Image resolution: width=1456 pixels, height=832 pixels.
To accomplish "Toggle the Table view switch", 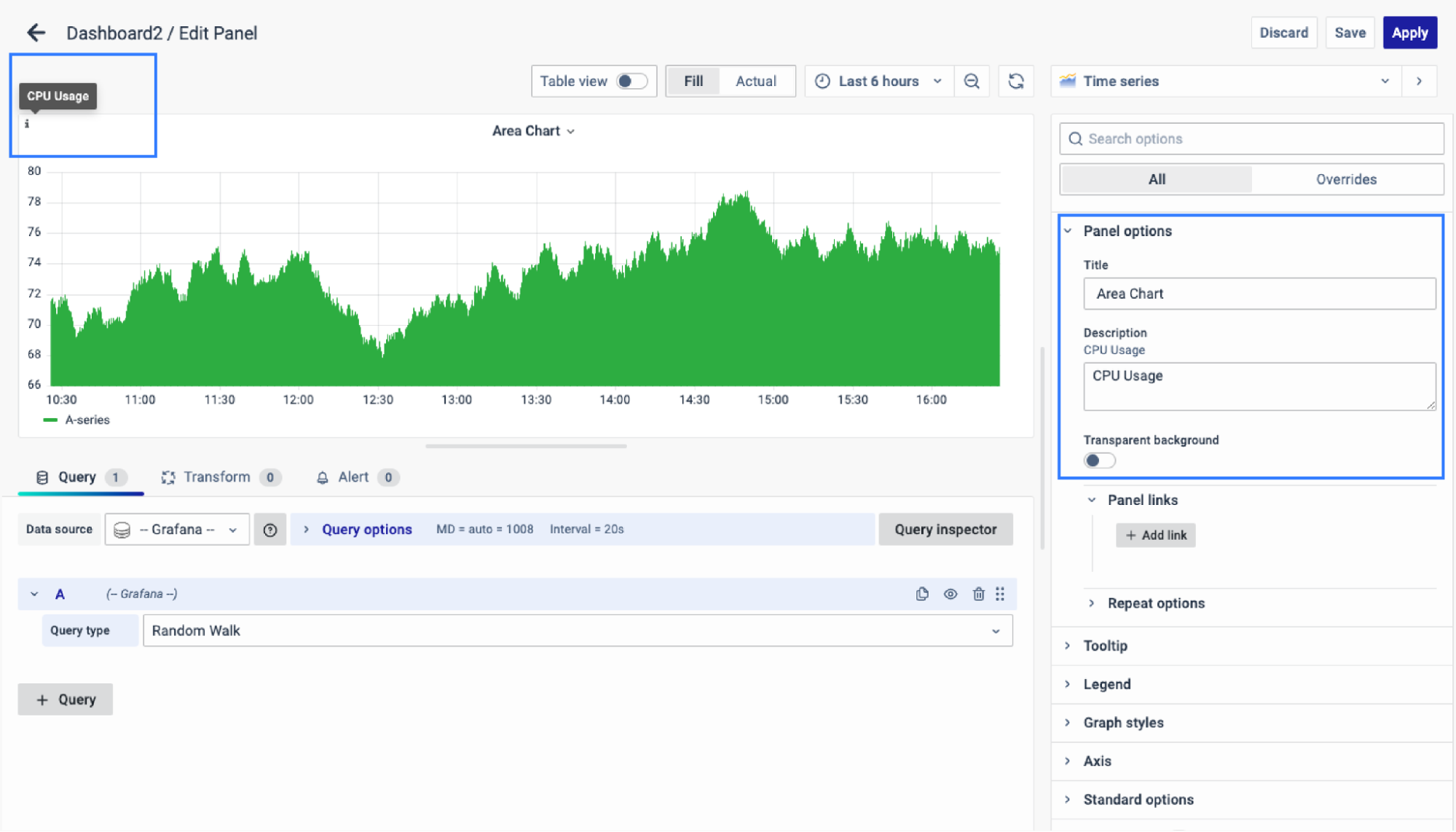I will tap(631, 81).
